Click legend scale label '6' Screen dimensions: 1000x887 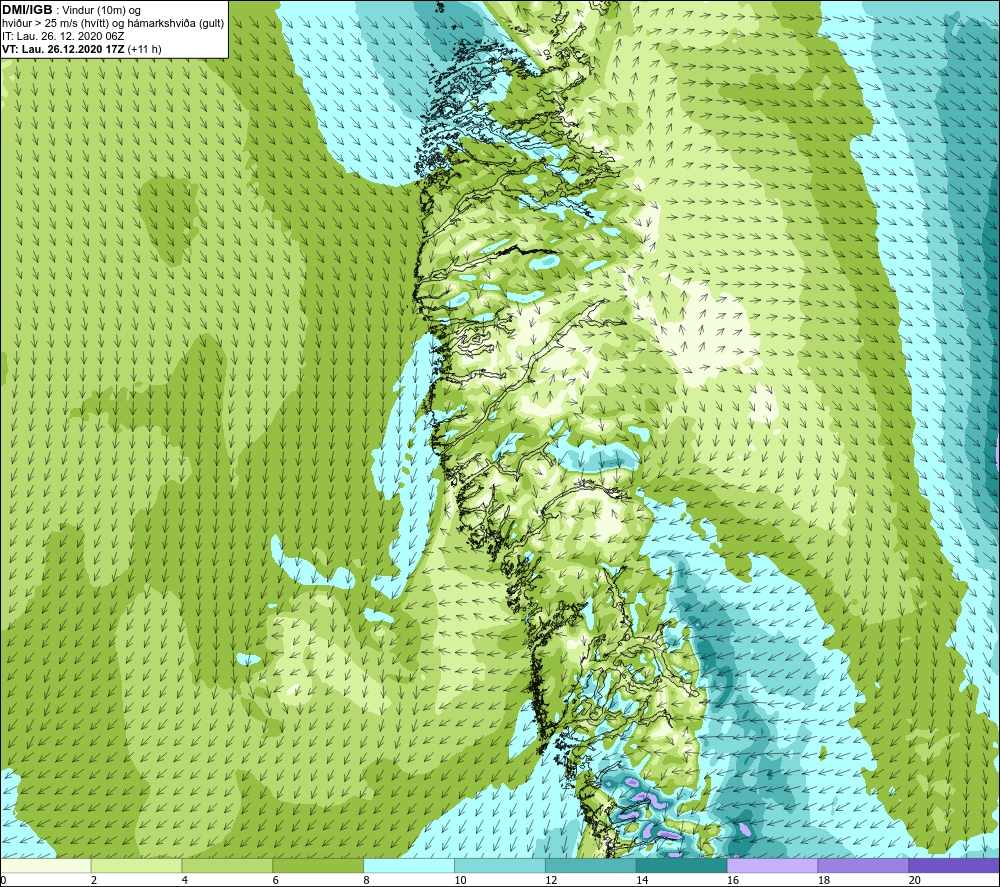click(x=276, y=880)
